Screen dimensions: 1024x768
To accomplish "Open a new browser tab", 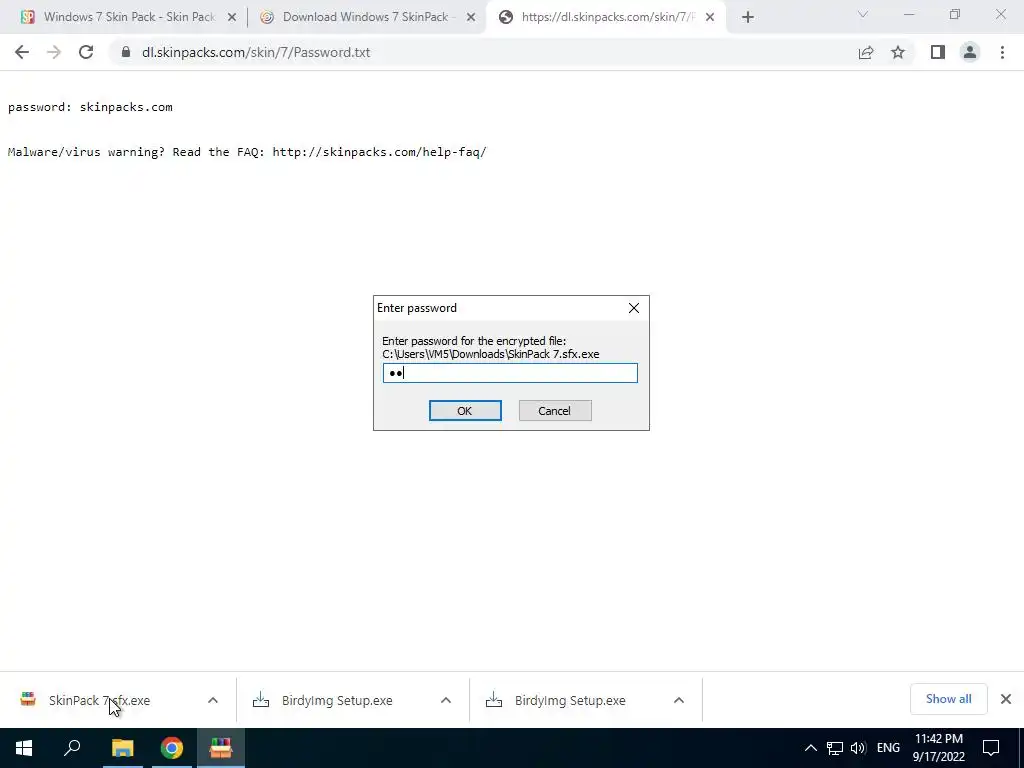I will pyautogui.click(x=748, y=18).
